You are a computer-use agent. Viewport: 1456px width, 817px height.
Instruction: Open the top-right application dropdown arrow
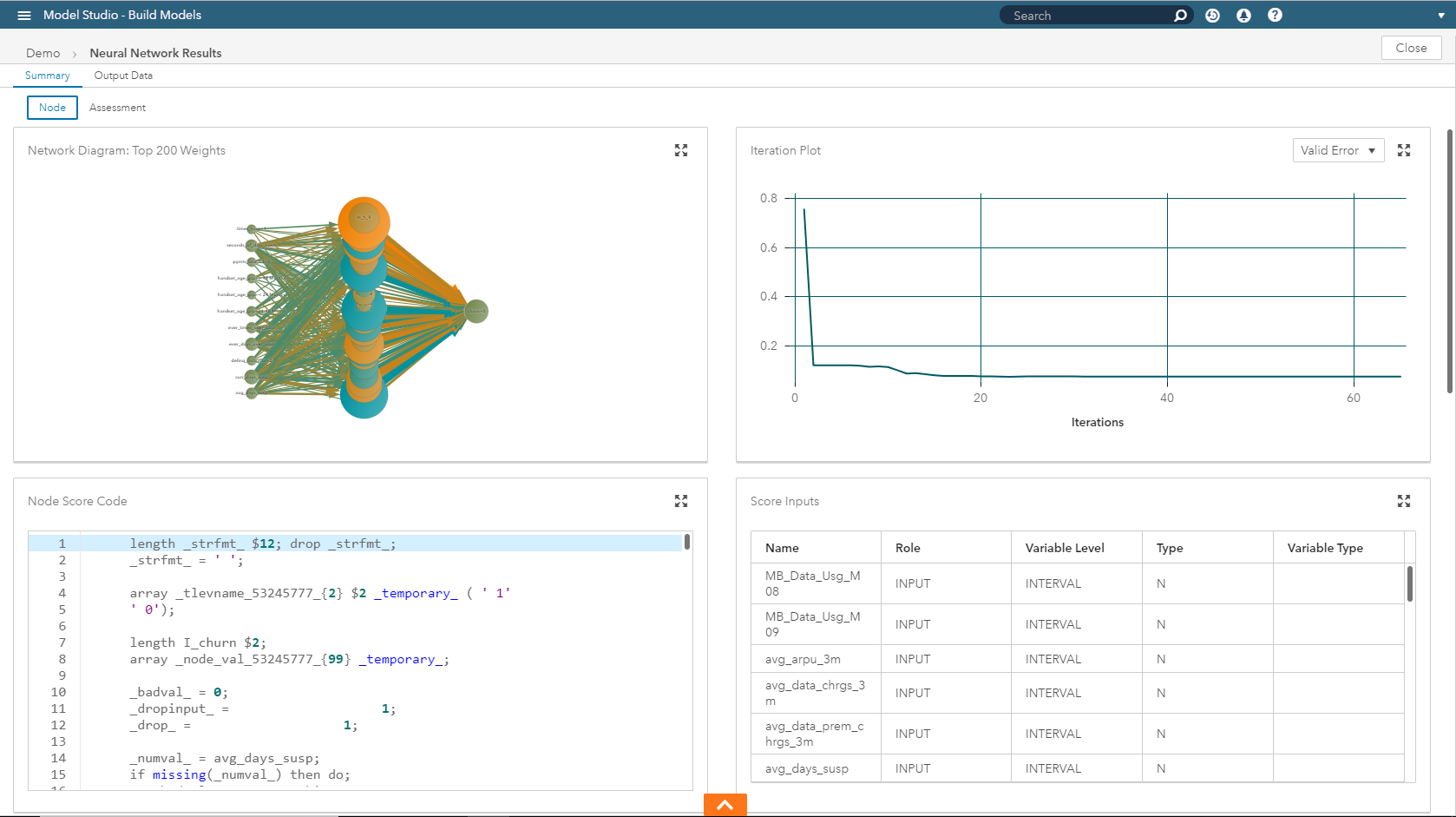point(1441,15)
